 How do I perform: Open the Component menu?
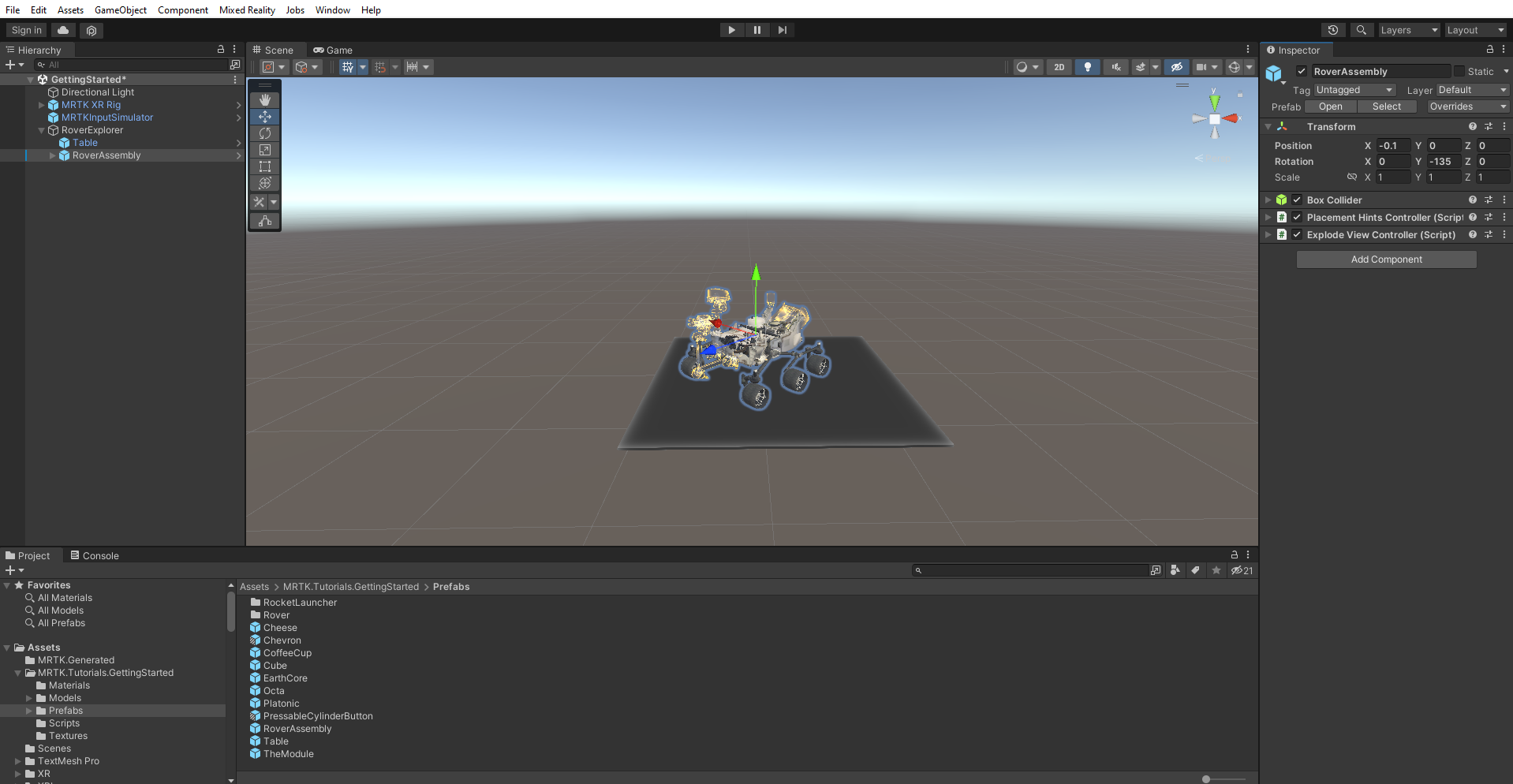(x=183, y=9)
